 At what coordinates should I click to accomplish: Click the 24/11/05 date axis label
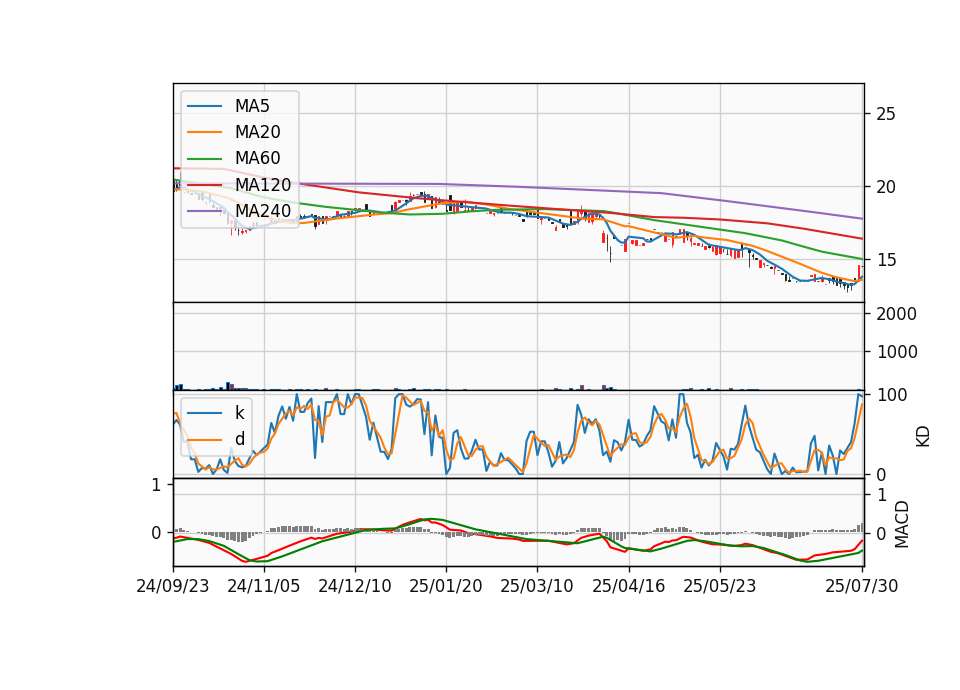[x=264, y=586]
